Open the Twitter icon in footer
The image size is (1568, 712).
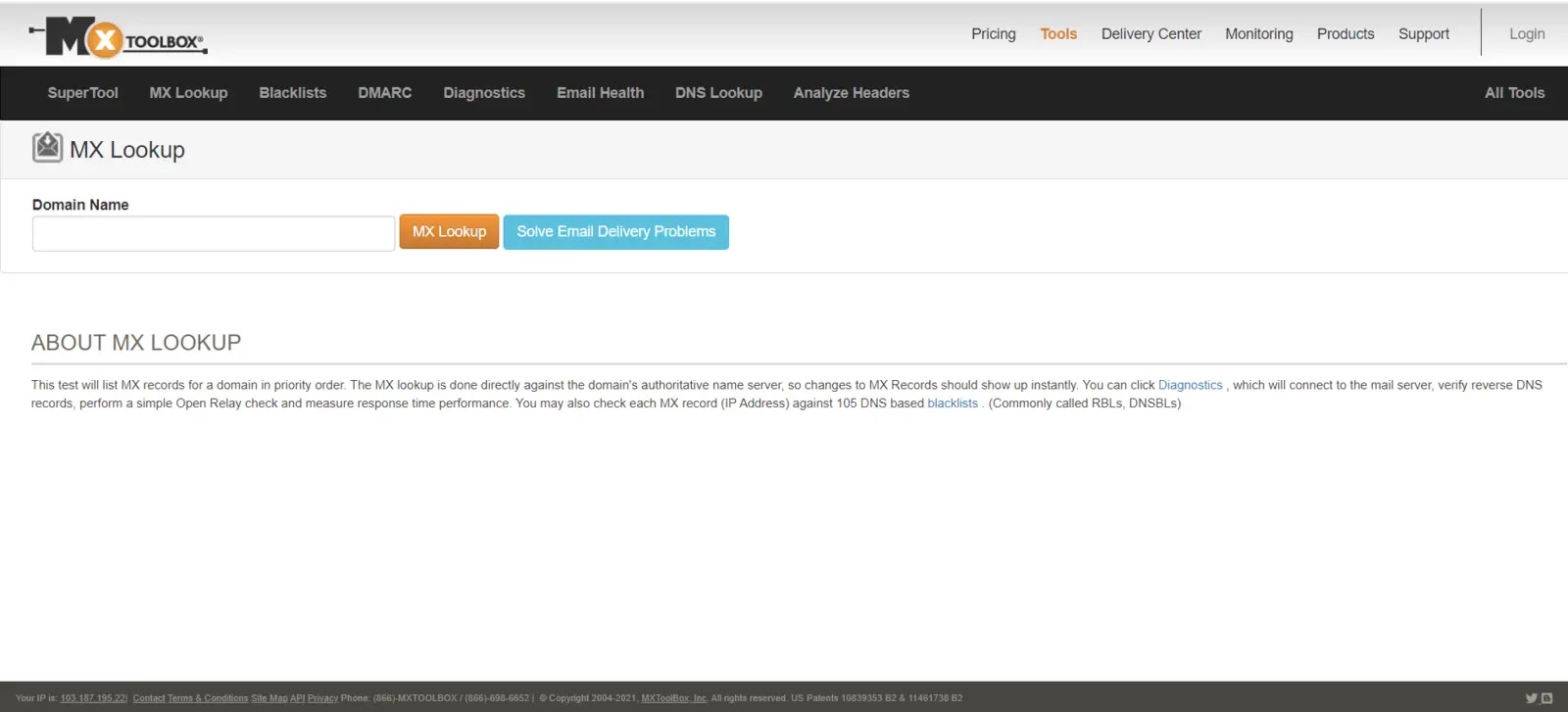tap(1531, 698)
